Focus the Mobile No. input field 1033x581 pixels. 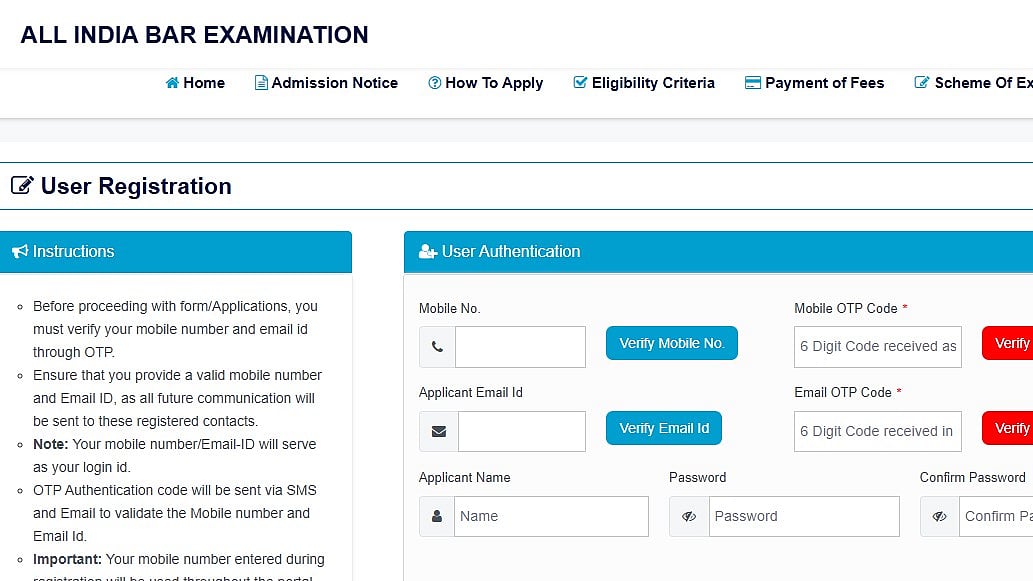click(x=520, y=347)
